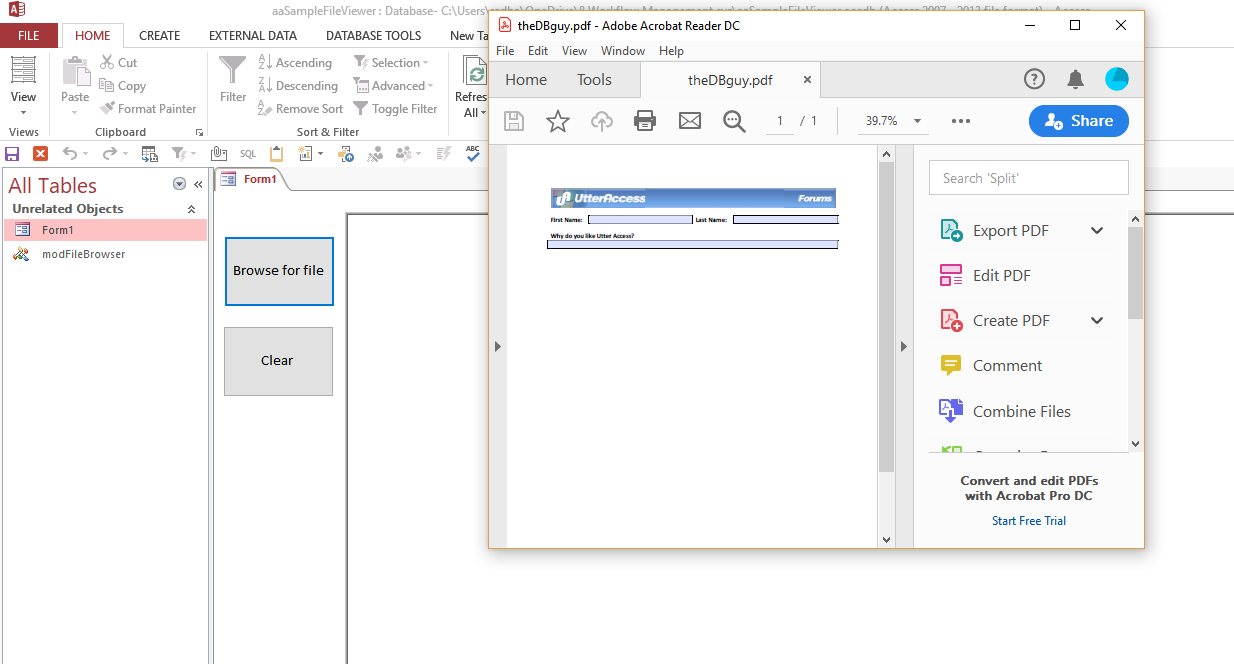Click the Browse for file button
Image resolution: width=1234 pixels, height=664 pixels.
[x=279, y=271]
